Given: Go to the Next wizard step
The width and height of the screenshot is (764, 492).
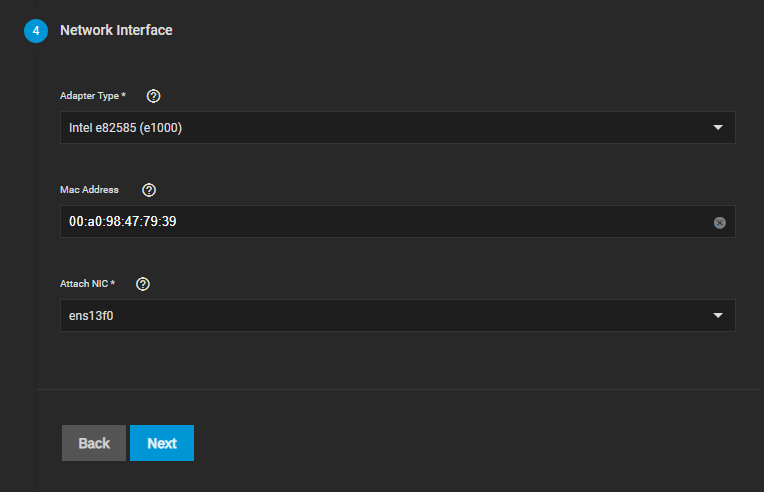Looking at the screenshot, I should pos(162,443).
